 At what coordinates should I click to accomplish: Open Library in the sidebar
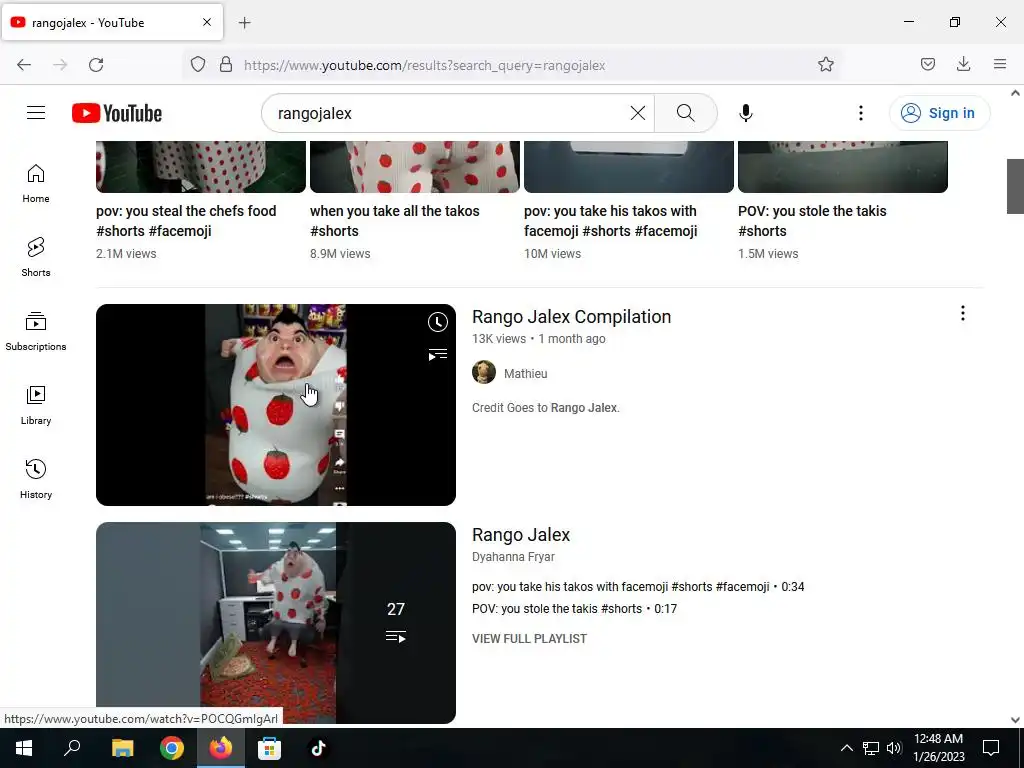click(x=36, y=406)
